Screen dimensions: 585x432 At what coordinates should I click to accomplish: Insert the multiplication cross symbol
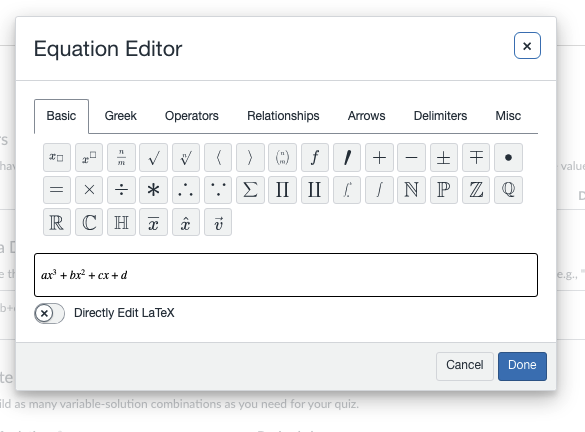click(x=89, y=190)
